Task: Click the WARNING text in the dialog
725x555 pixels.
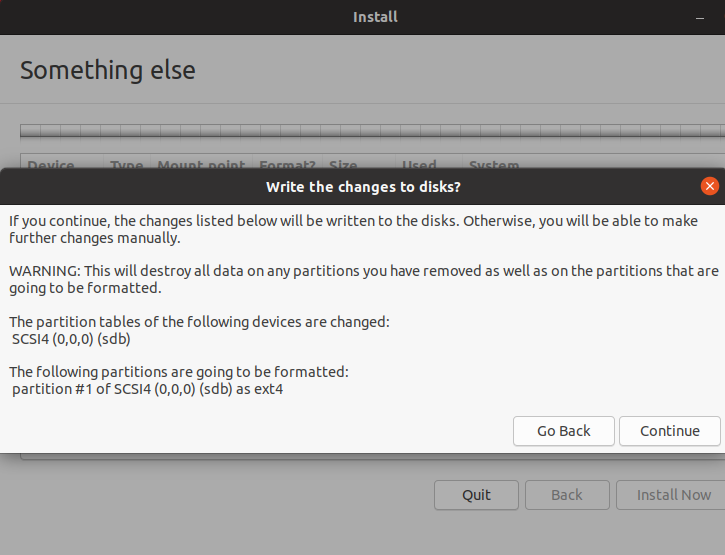Action: tap(362, 279)
